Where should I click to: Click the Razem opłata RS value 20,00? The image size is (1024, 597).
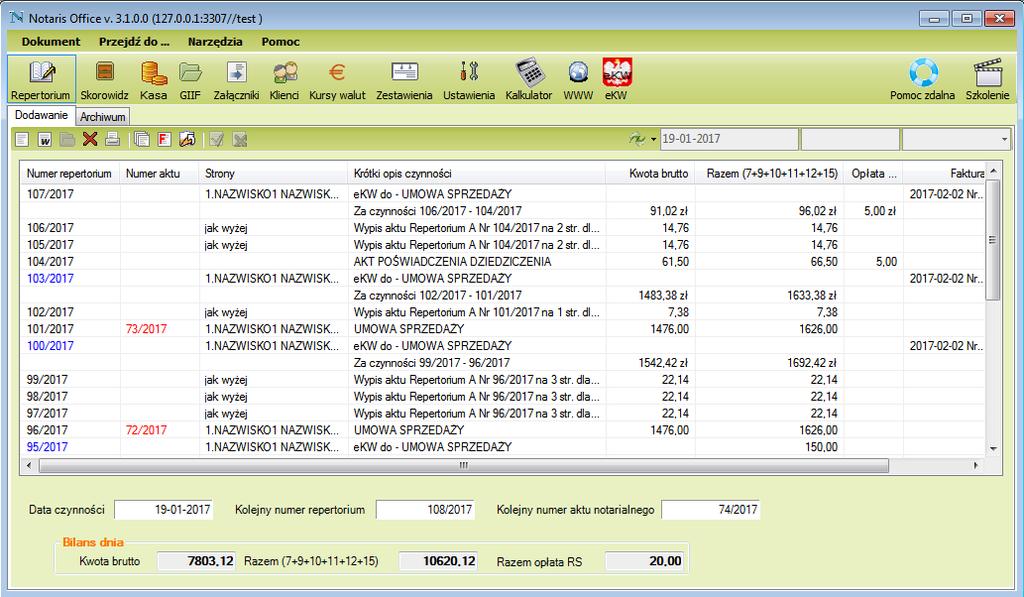click(x=645, y=561)
